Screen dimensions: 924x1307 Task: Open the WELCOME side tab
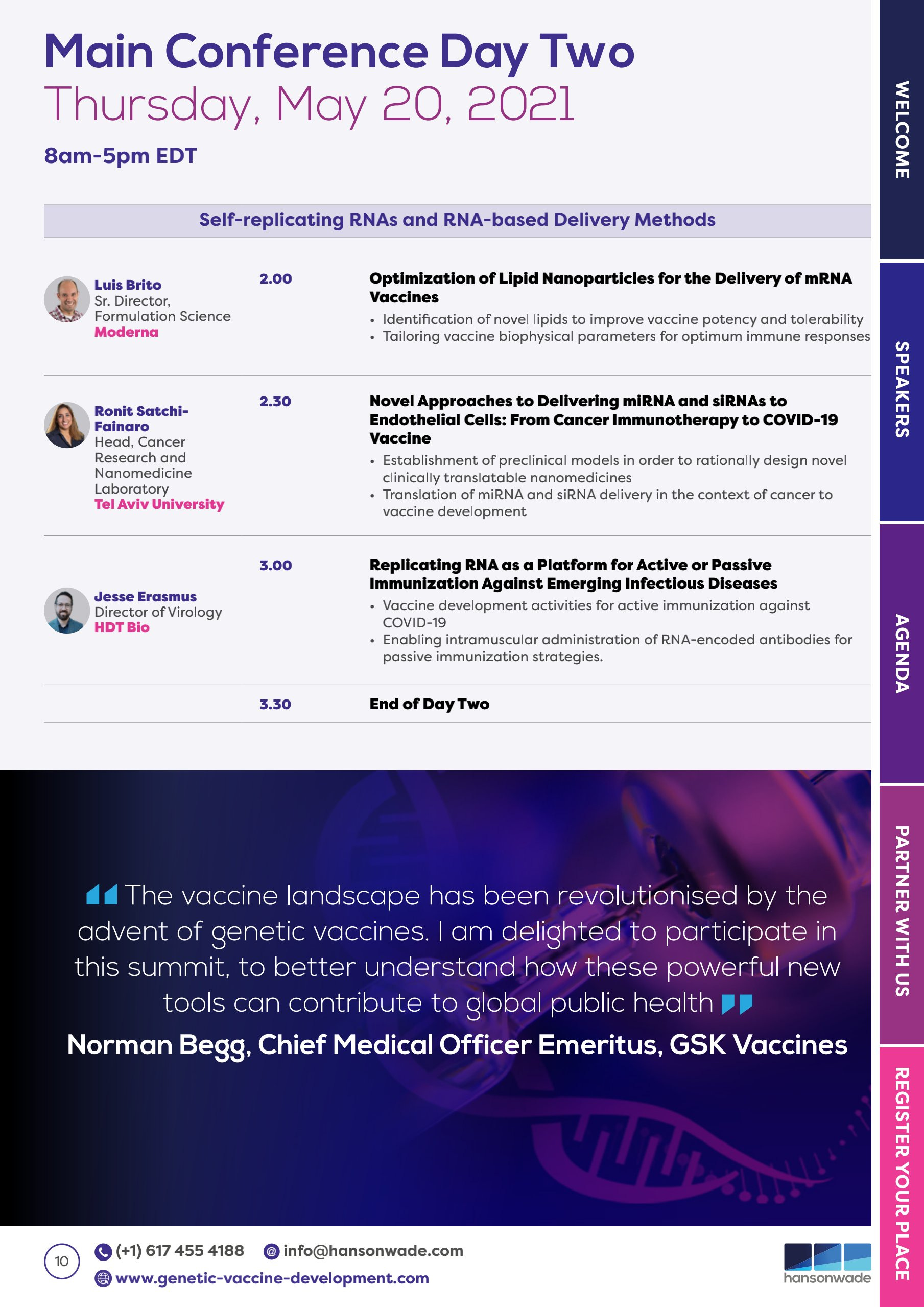[902, 129]
